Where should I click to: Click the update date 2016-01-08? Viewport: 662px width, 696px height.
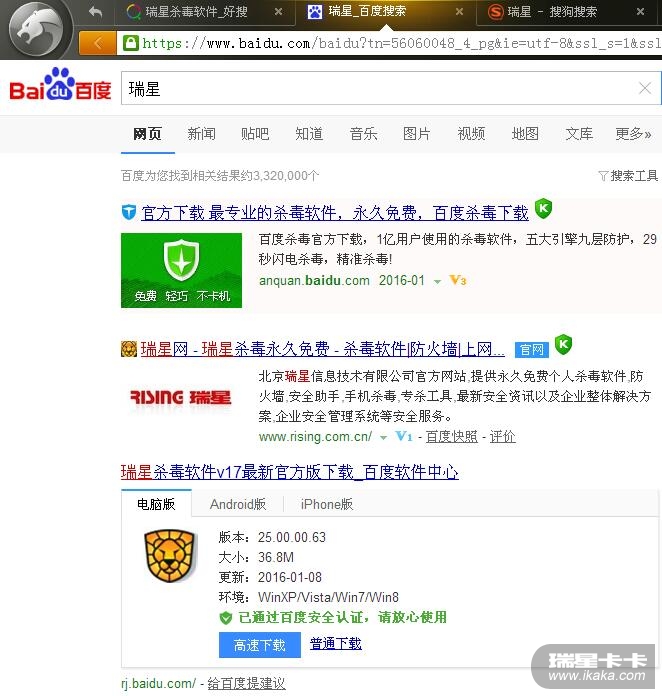click(289, 577)
